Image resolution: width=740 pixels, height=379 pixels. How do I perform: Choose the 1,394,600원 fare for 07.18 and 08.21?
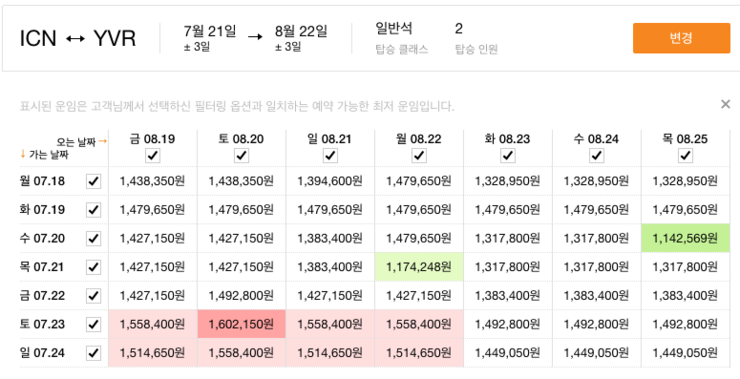pos(330,181)
